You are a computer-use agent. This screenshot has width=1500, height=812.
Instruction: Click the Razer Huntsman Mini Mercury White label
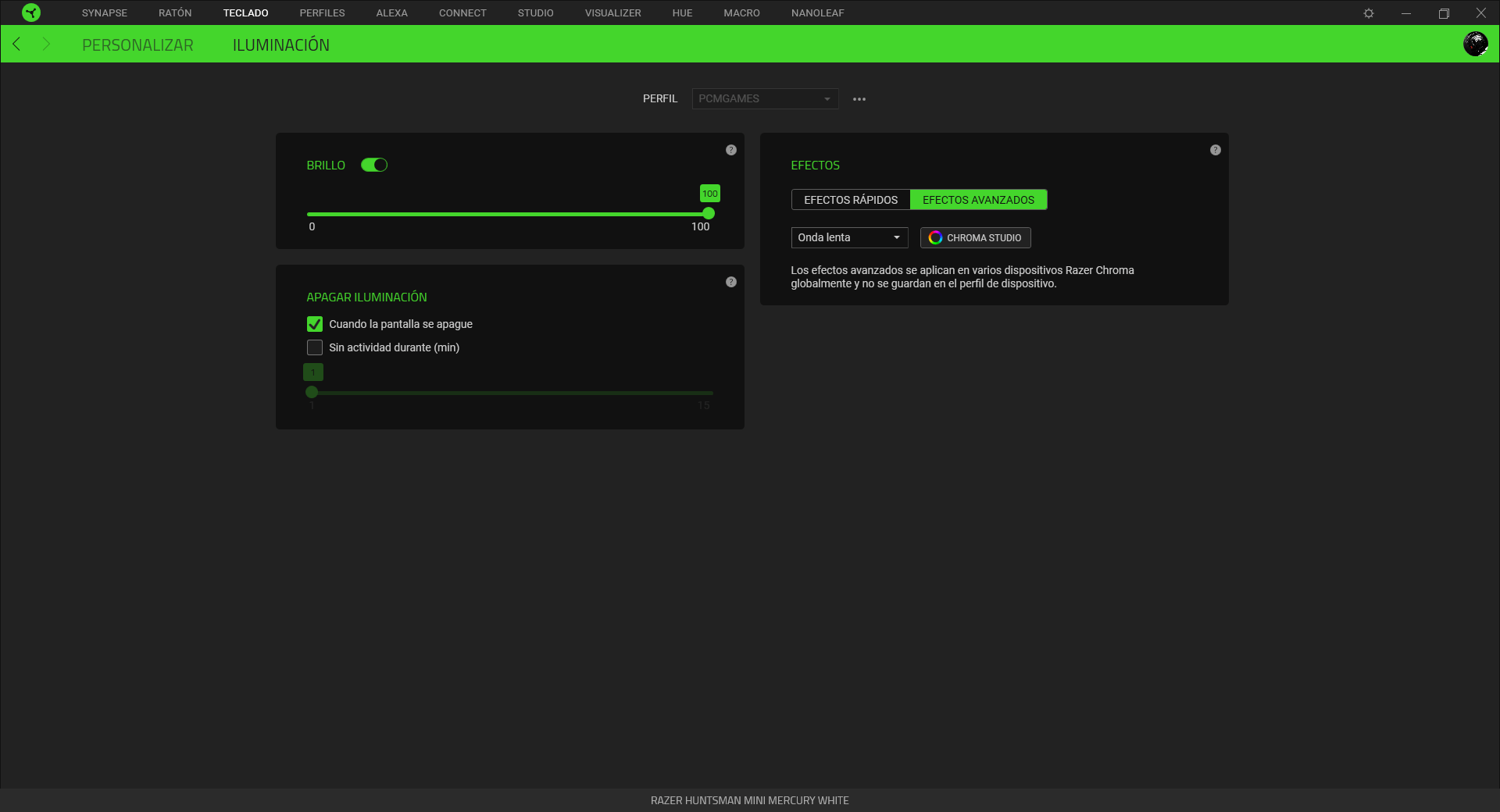pos(750,800)
